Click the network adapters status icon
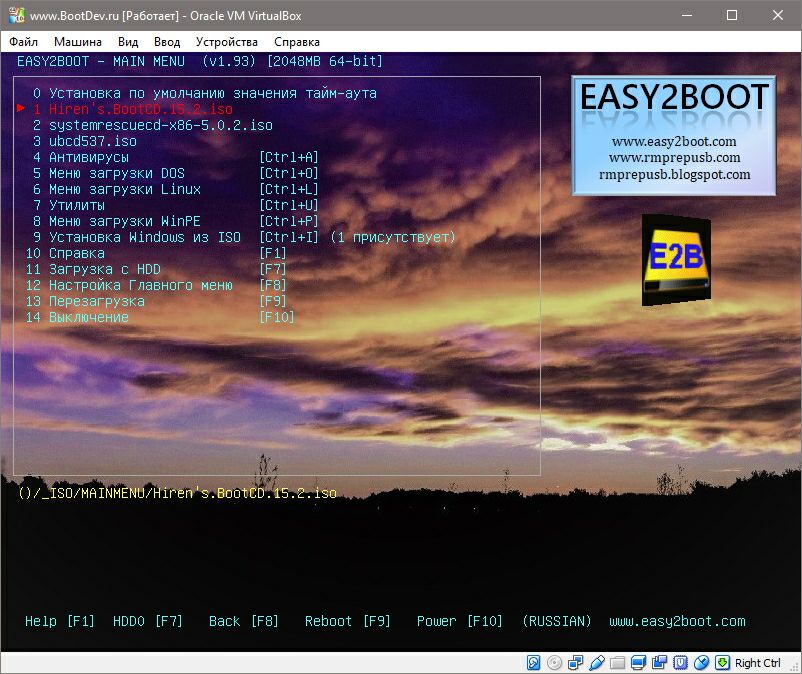This screenshot has width=802, height=674. tap(575, 663)
